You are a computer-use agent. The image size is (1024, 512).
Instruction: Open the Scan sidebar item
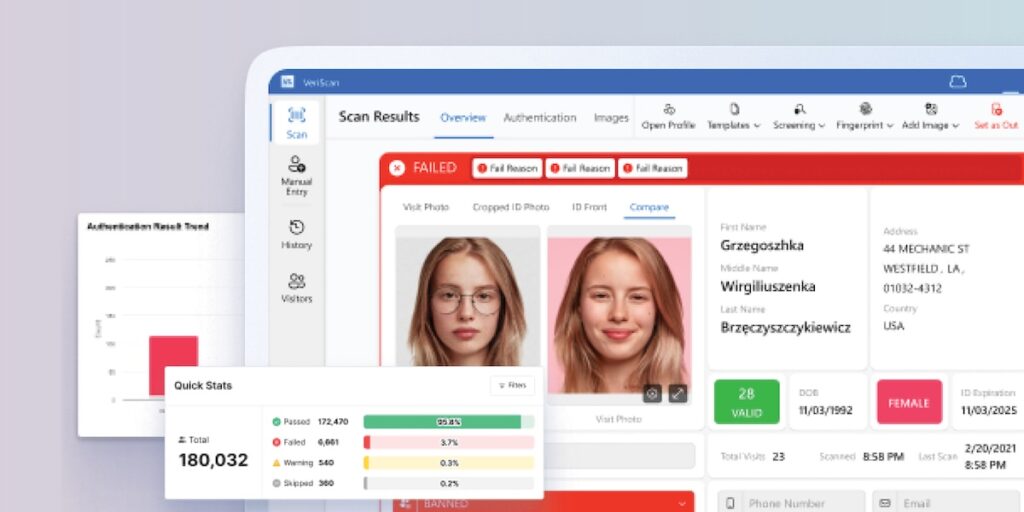tap(296, 122)
